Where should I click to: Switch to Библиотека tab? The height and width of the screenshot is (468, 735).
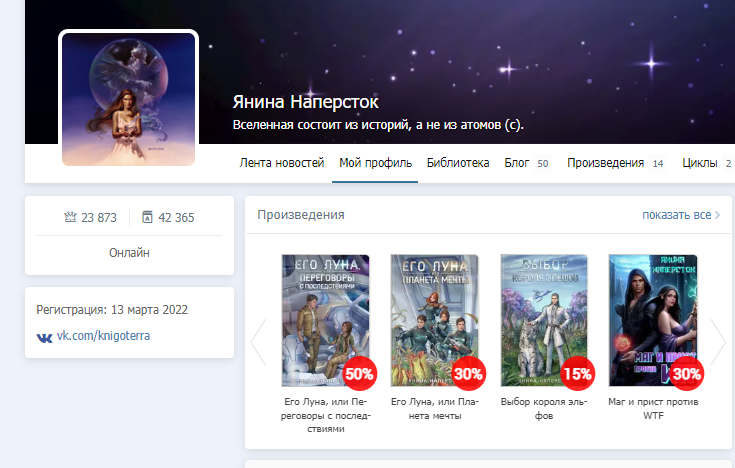tap(458, 163)
